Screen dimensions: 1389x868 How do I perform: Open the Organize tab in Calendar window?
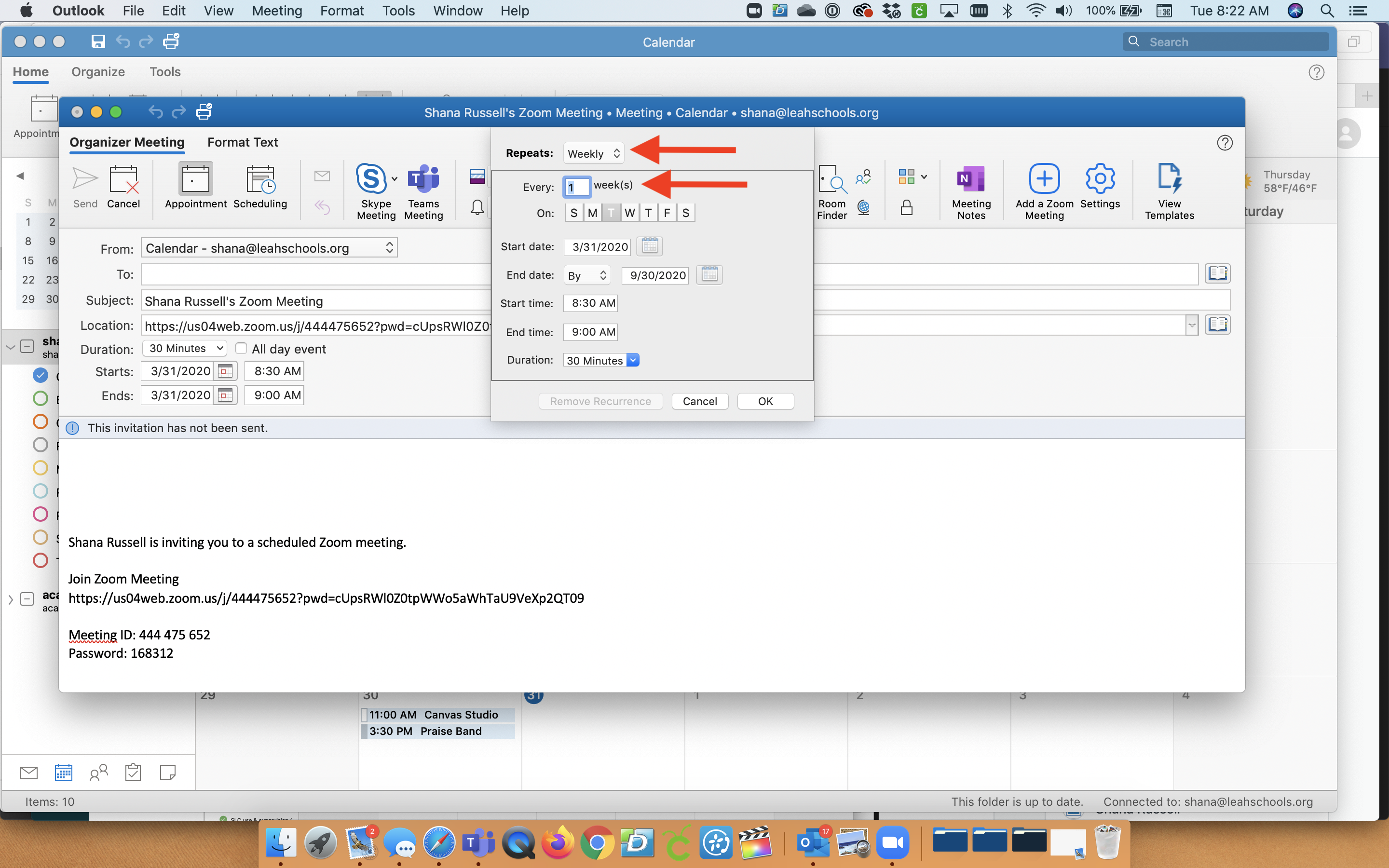[x=98, y=72]
